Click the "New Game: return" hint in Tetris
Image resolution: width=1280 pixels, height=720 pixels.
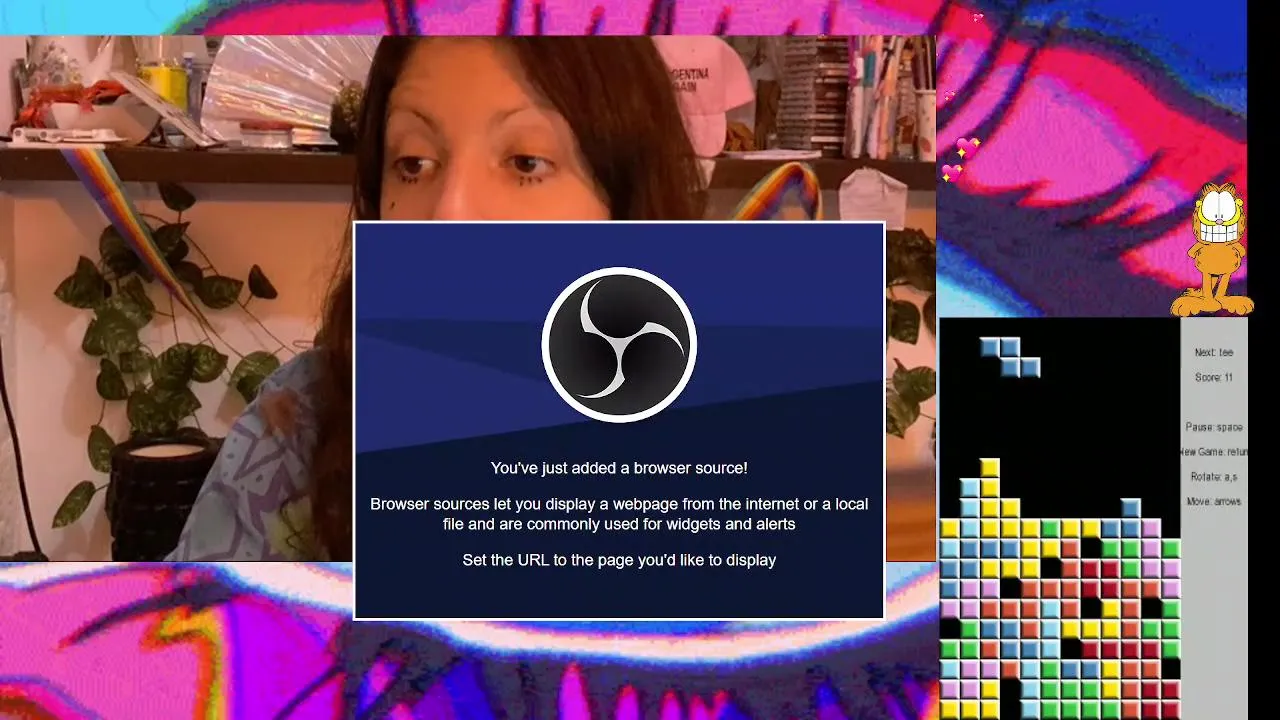click(x=1214, y=452)
